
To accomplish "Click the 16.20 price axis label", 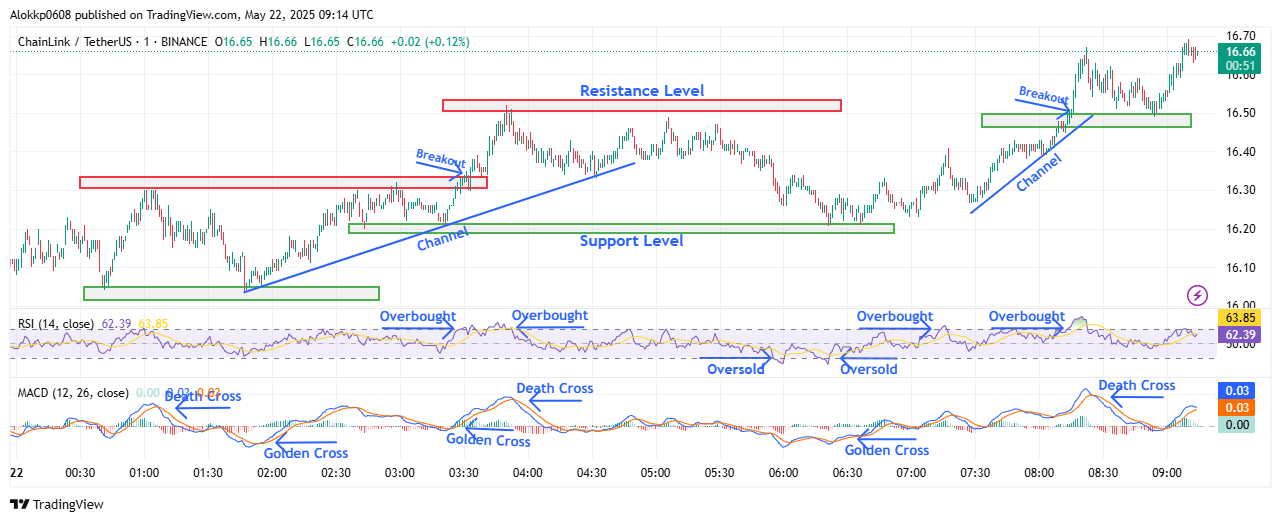I will (x=1241, y=229).
